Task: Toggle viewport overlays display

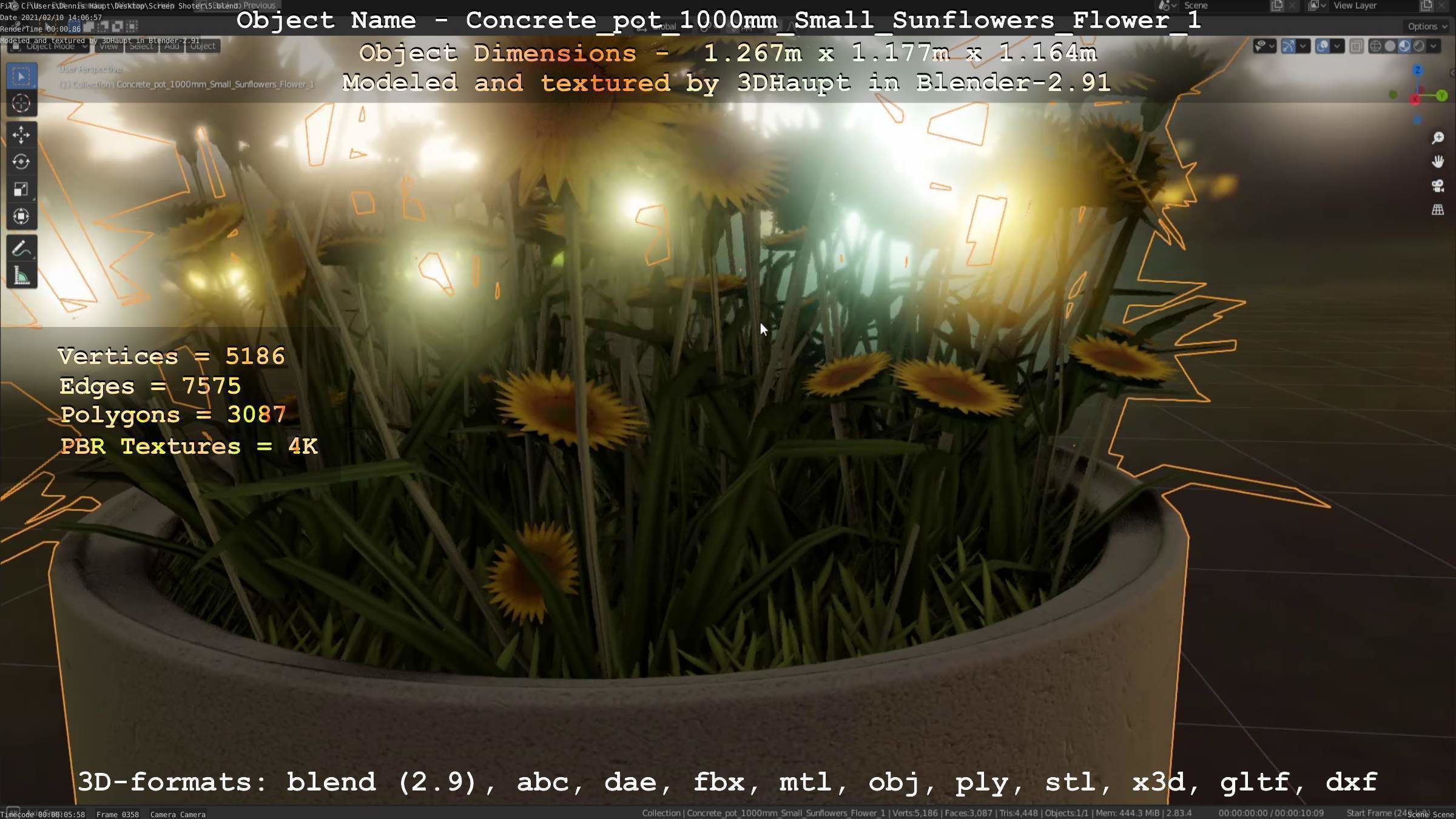Action: click(x=1323, y=46)
